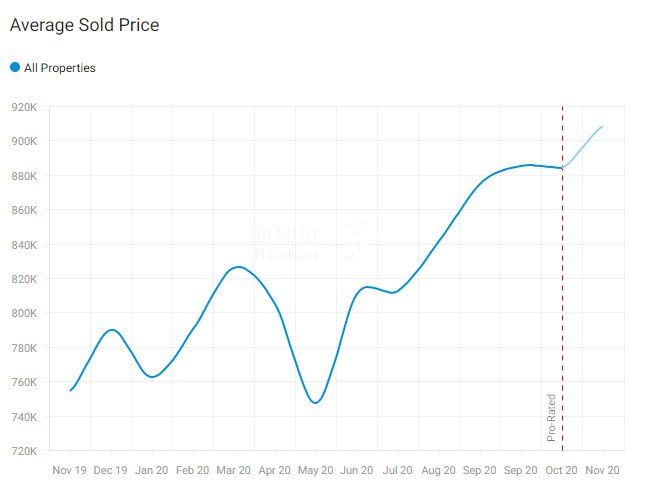Click the light blue projected line segment
The image size is (647, 482).
coord(585,145)
